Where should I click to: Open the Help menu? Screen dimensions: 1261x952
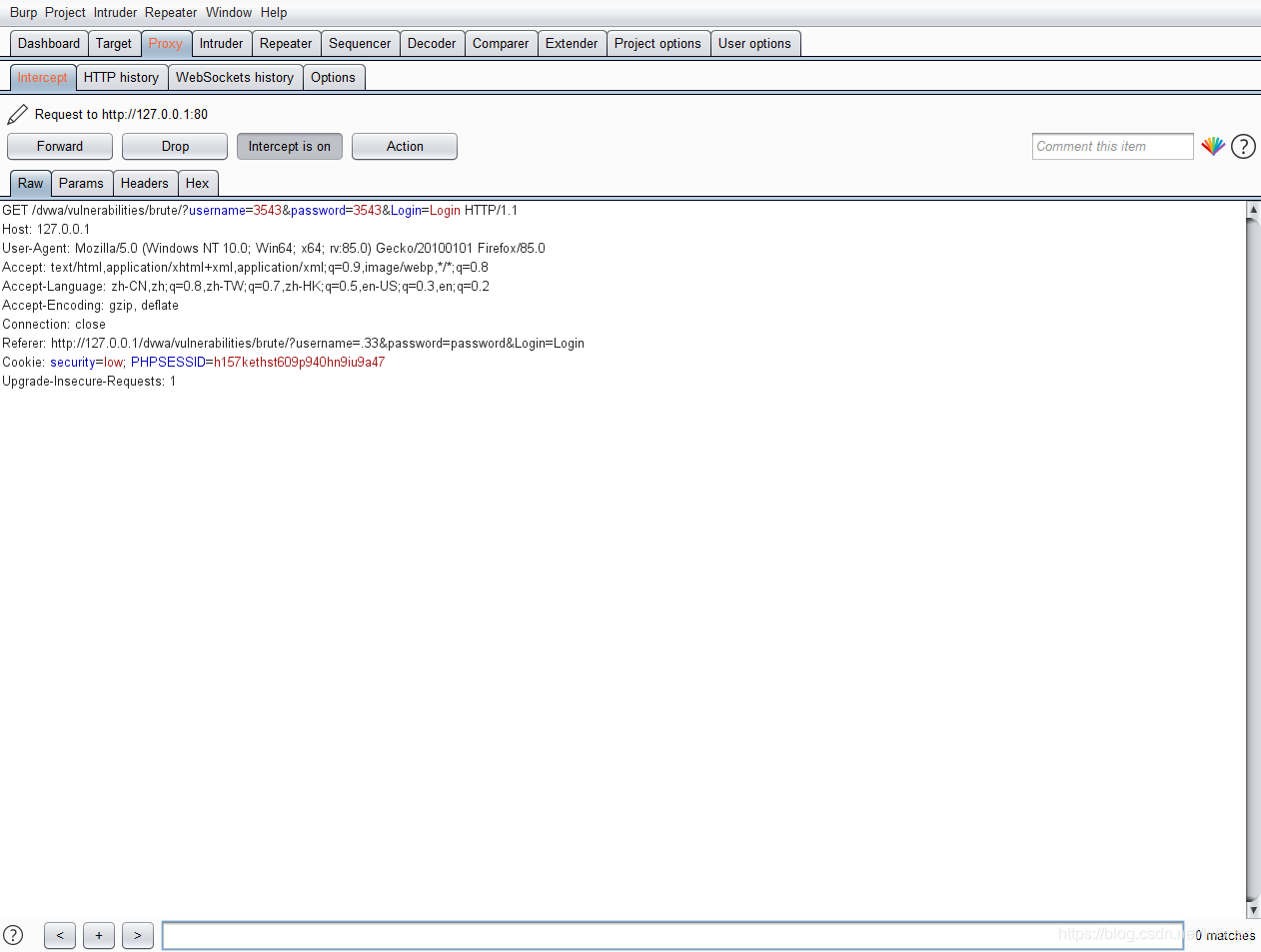click(274, 13)
